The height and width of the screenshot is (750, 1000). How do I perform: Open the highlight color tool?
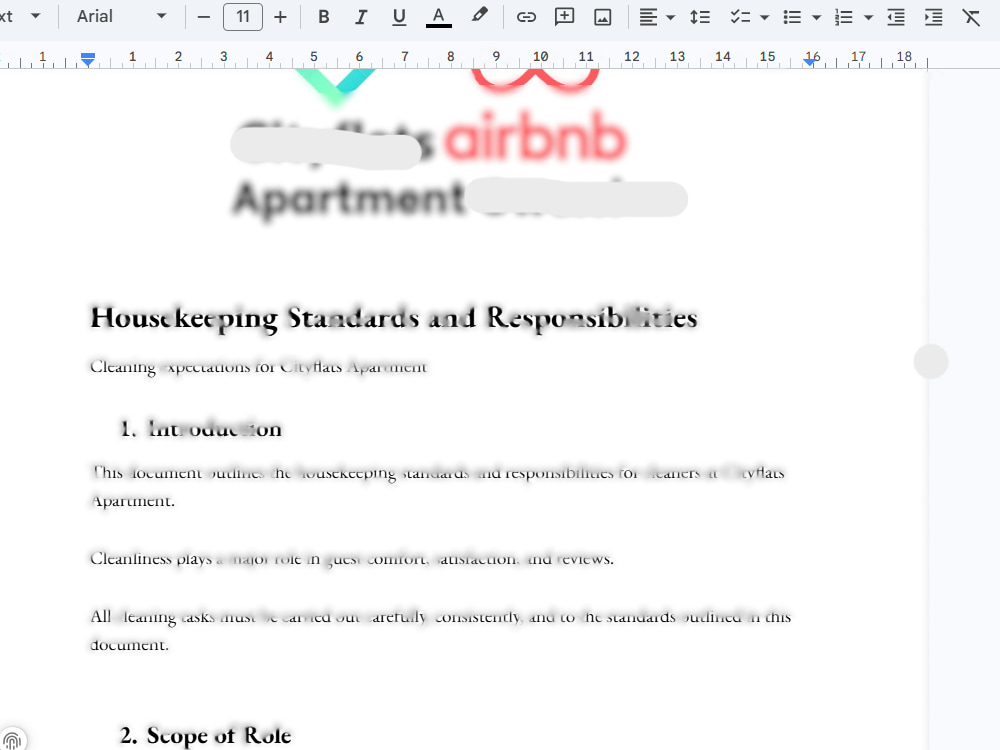(479, 16)
